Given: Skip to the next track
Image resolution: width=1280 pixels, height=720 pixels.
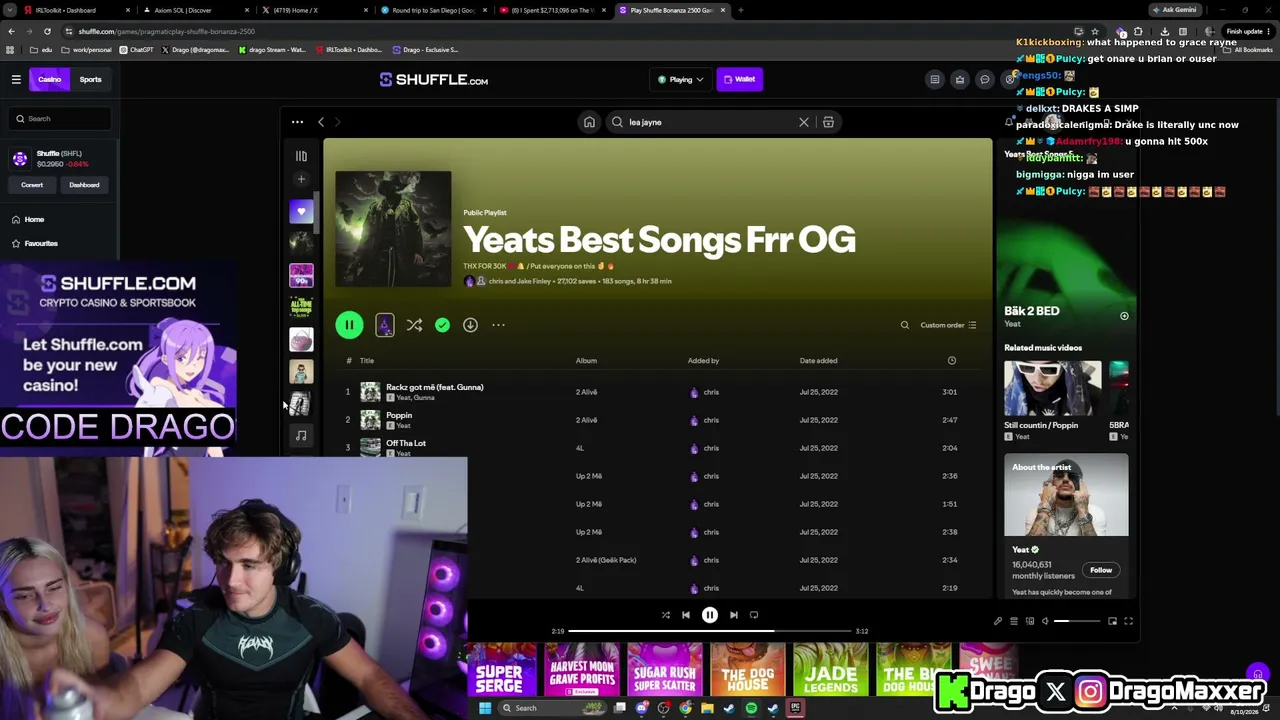Looking at the screenshot, I should pos(734,615).
